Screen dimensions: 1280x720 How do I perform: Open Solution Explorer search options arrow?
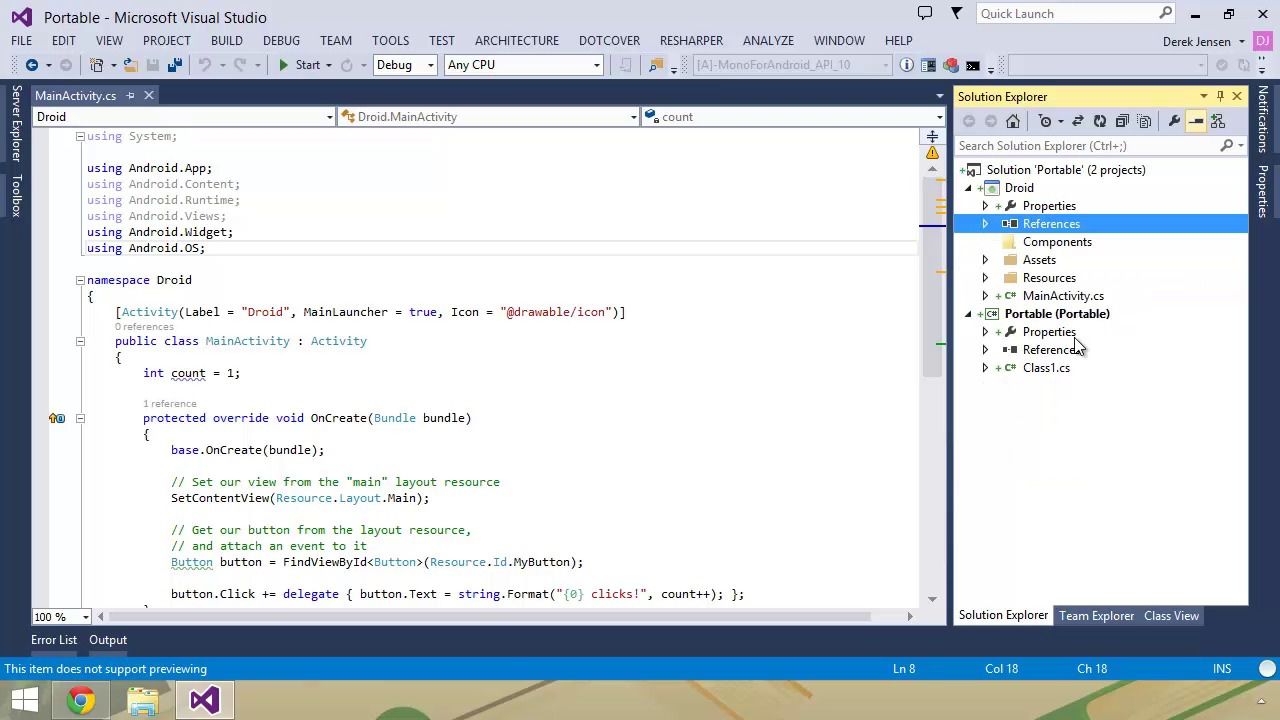tap(1240, 146)
